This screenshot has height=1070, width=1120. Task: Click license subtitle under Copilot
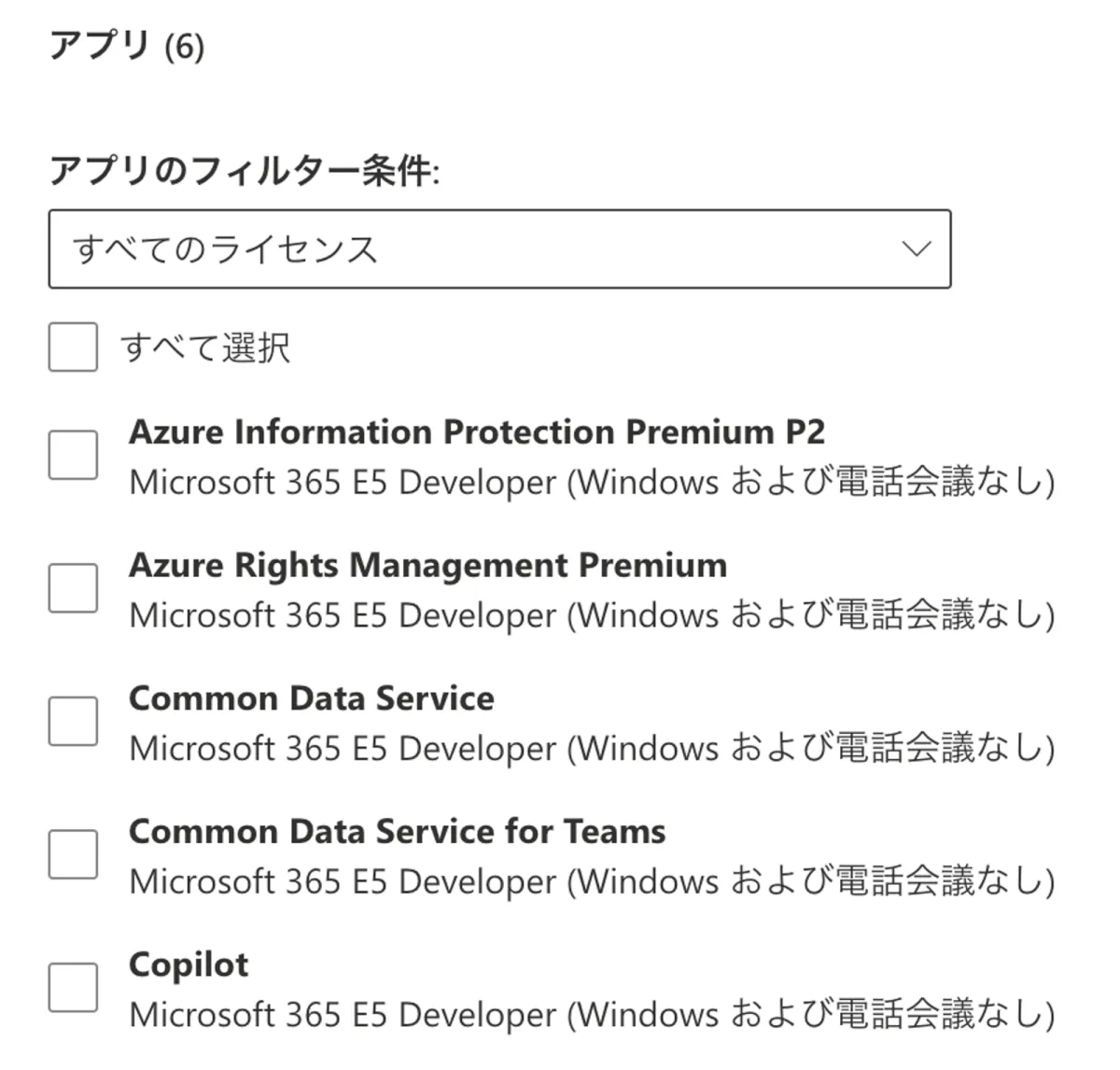592,1015
